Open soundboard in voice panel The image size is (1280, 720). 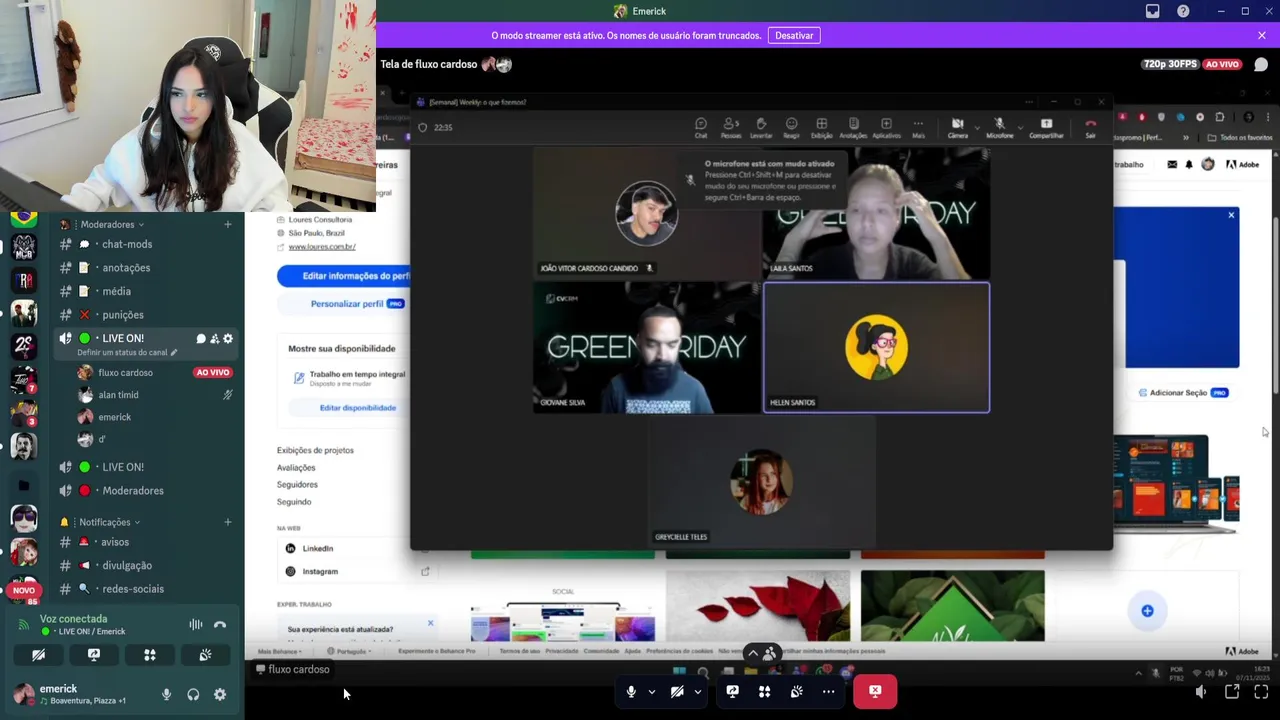coord(205,655)
